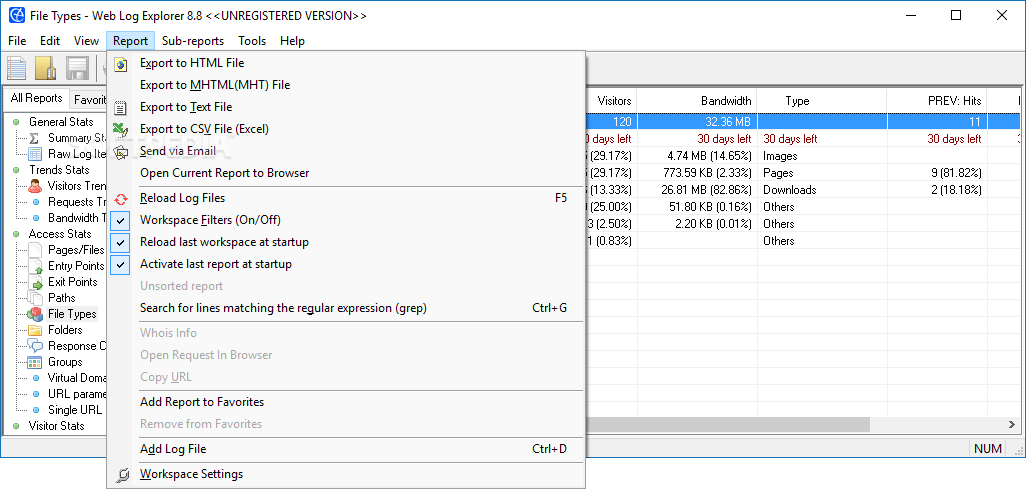Screen dimensions: 1026x489
Task: Click the envelope icon beside Send via Email
Action: (x=120, y=152)
